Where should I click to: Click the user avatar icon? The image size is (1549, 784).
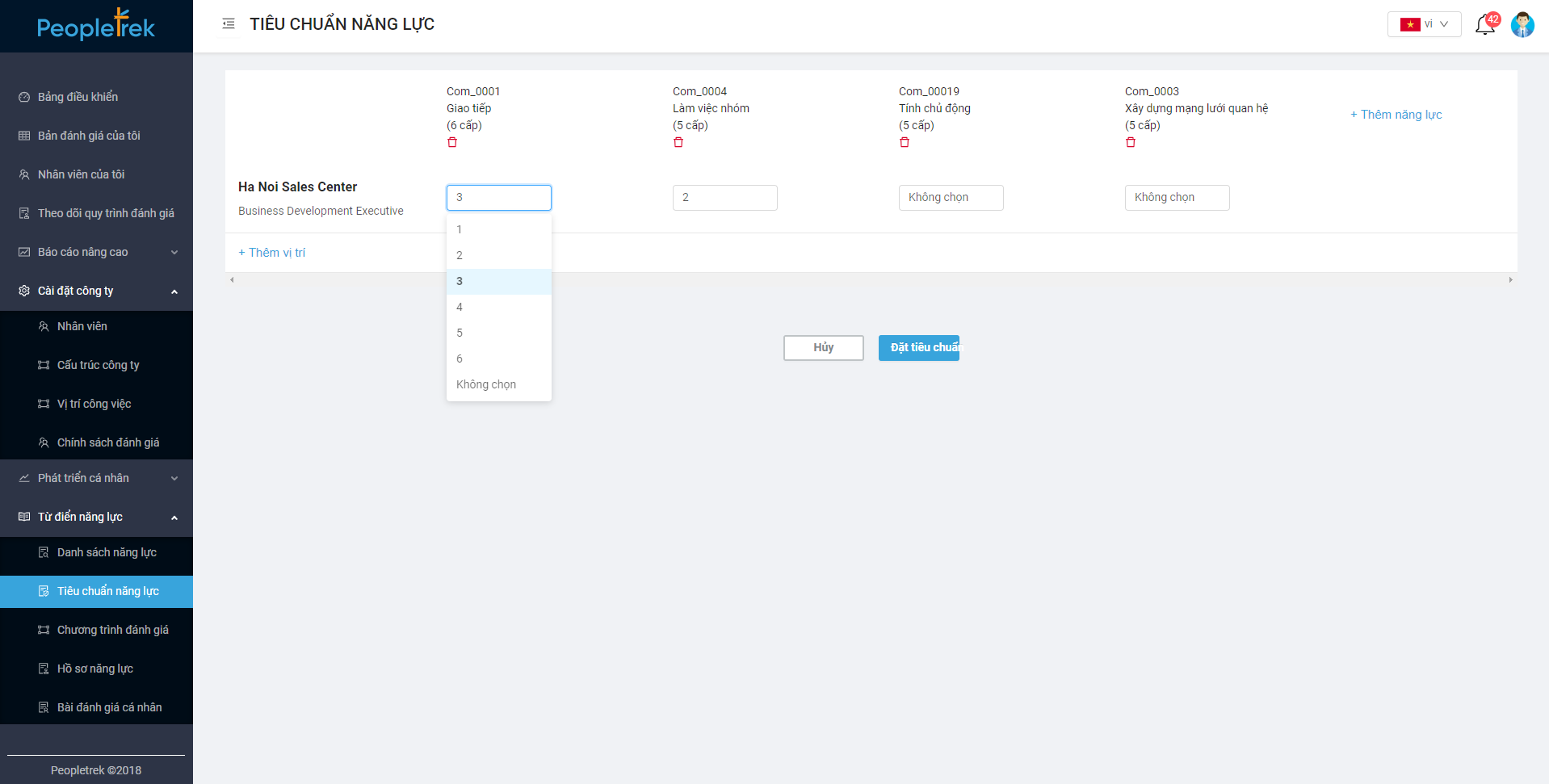[x=1522, y=25]
